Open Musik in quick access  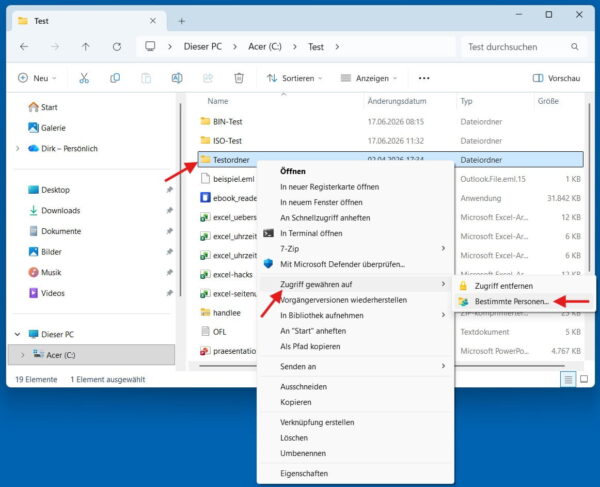tap(45, 272)
